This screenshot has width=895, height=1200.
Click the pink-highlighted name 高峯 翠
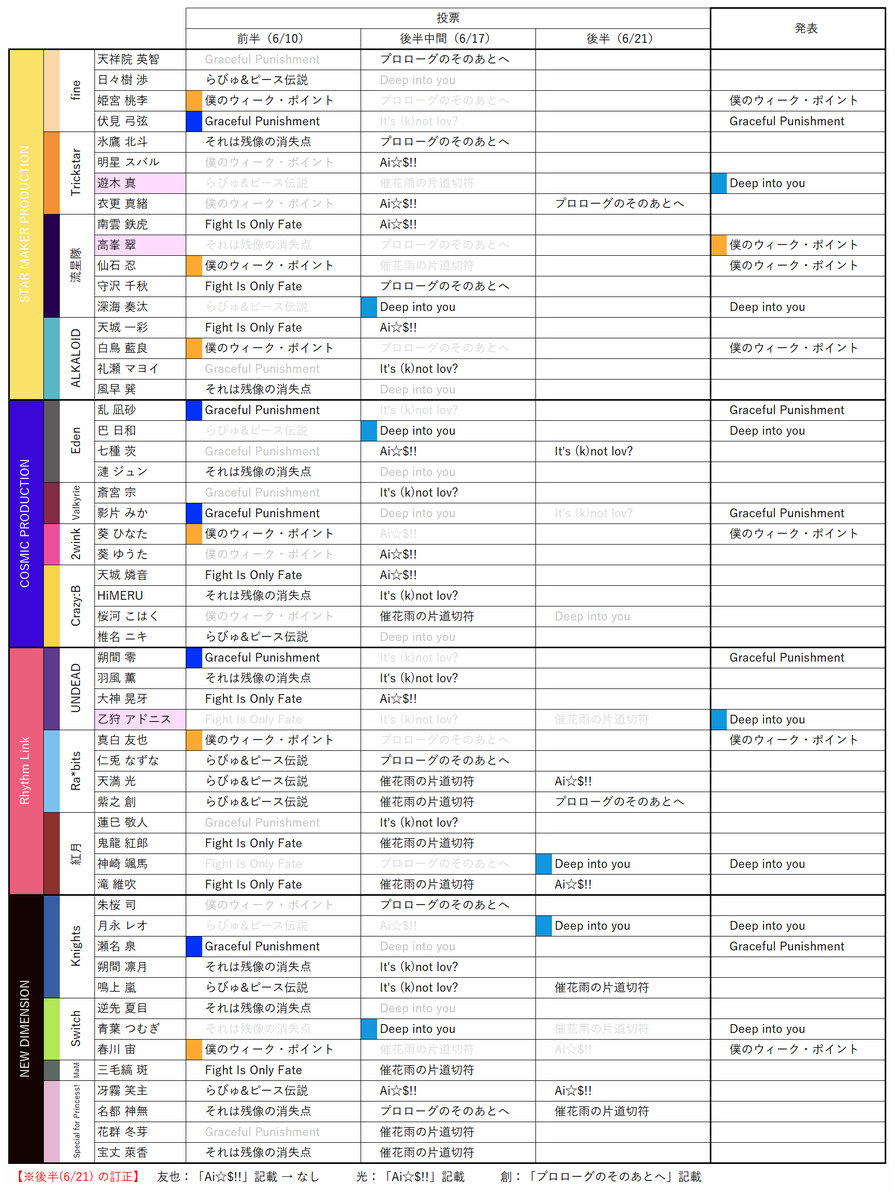click(140, 245)
